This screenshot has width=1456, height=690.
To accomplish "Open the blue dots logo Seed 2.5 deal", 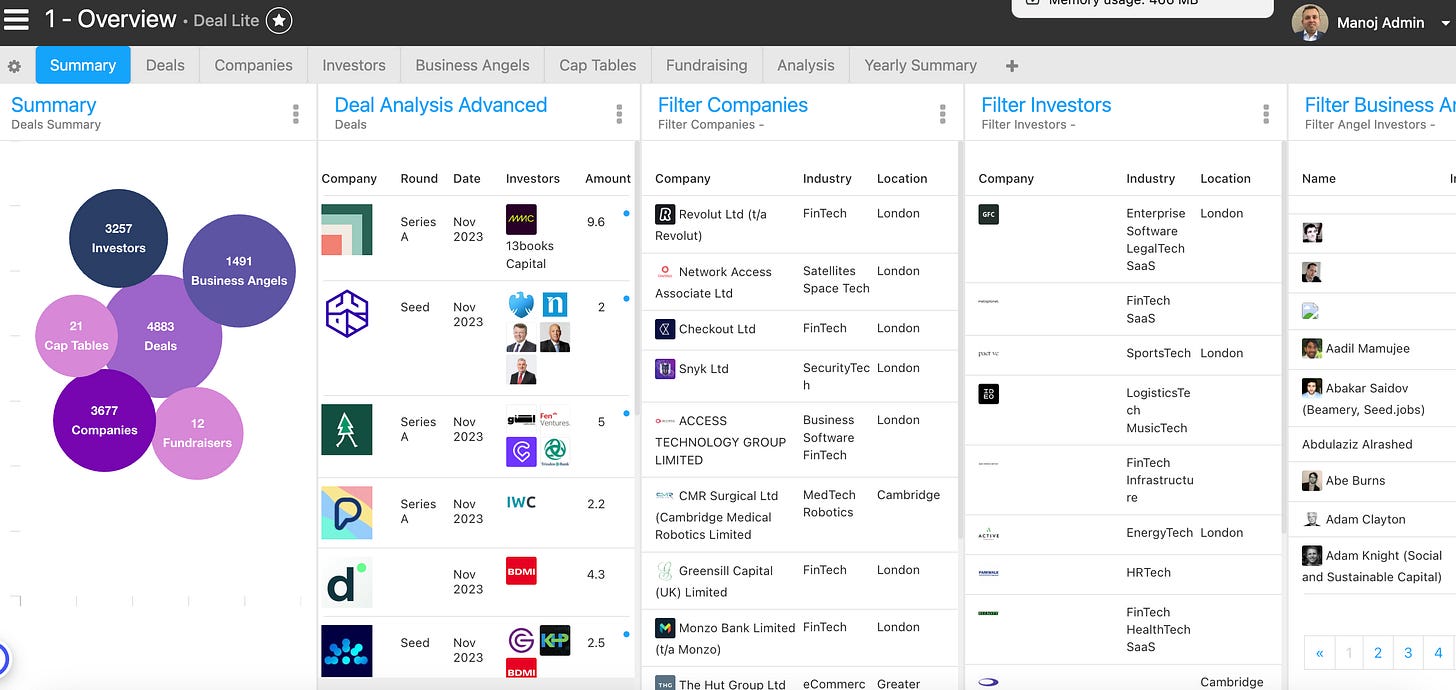I will (347, 651).
